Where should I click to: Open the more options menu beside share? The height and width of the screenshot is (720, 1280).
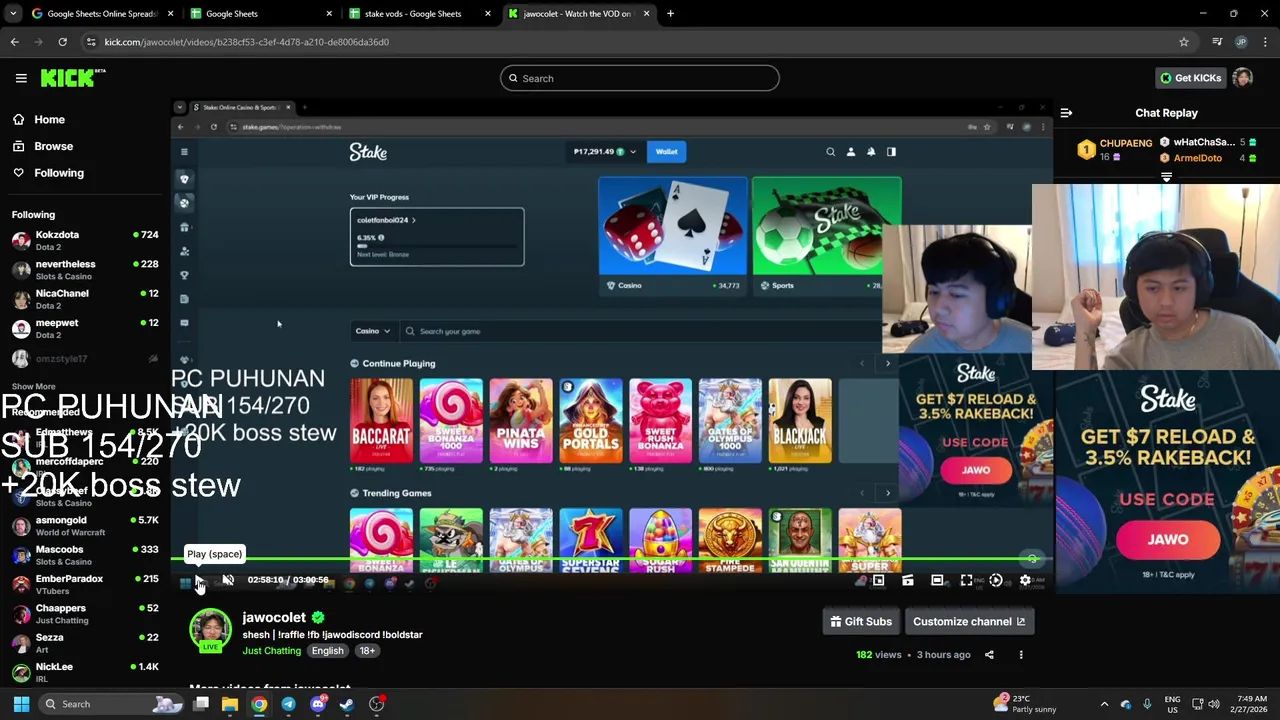1021,655
